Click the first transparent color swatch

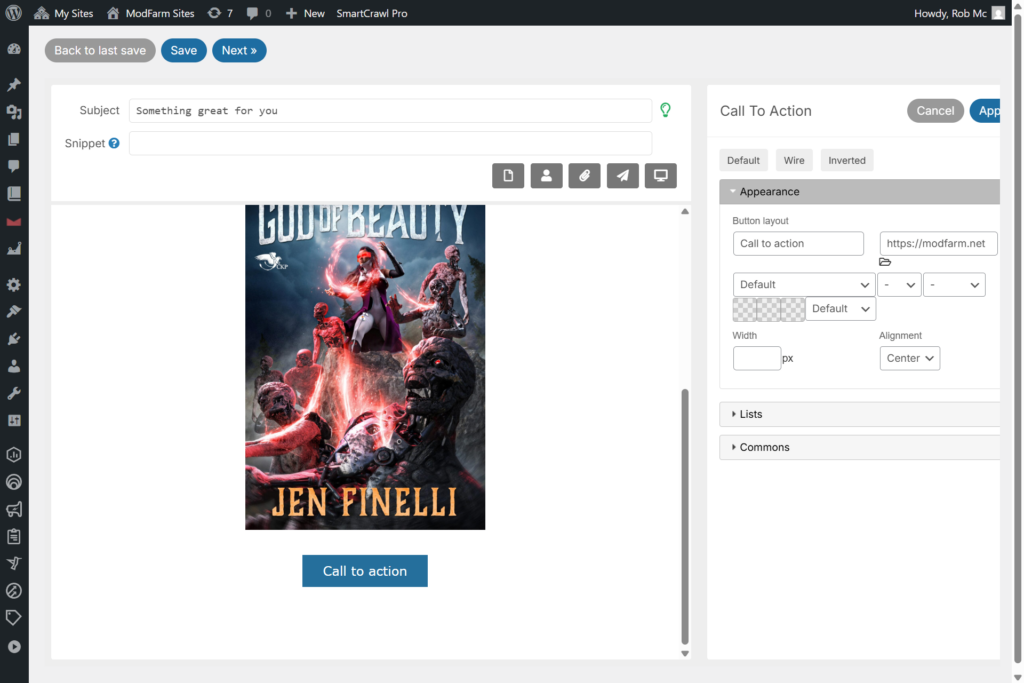744,309
